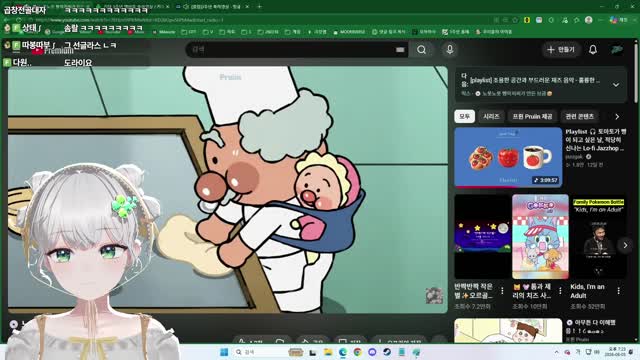640x360 pixels.
Task: Open options menu for 반짝반짝 작은 별 video
Action: tap(502, 291)
